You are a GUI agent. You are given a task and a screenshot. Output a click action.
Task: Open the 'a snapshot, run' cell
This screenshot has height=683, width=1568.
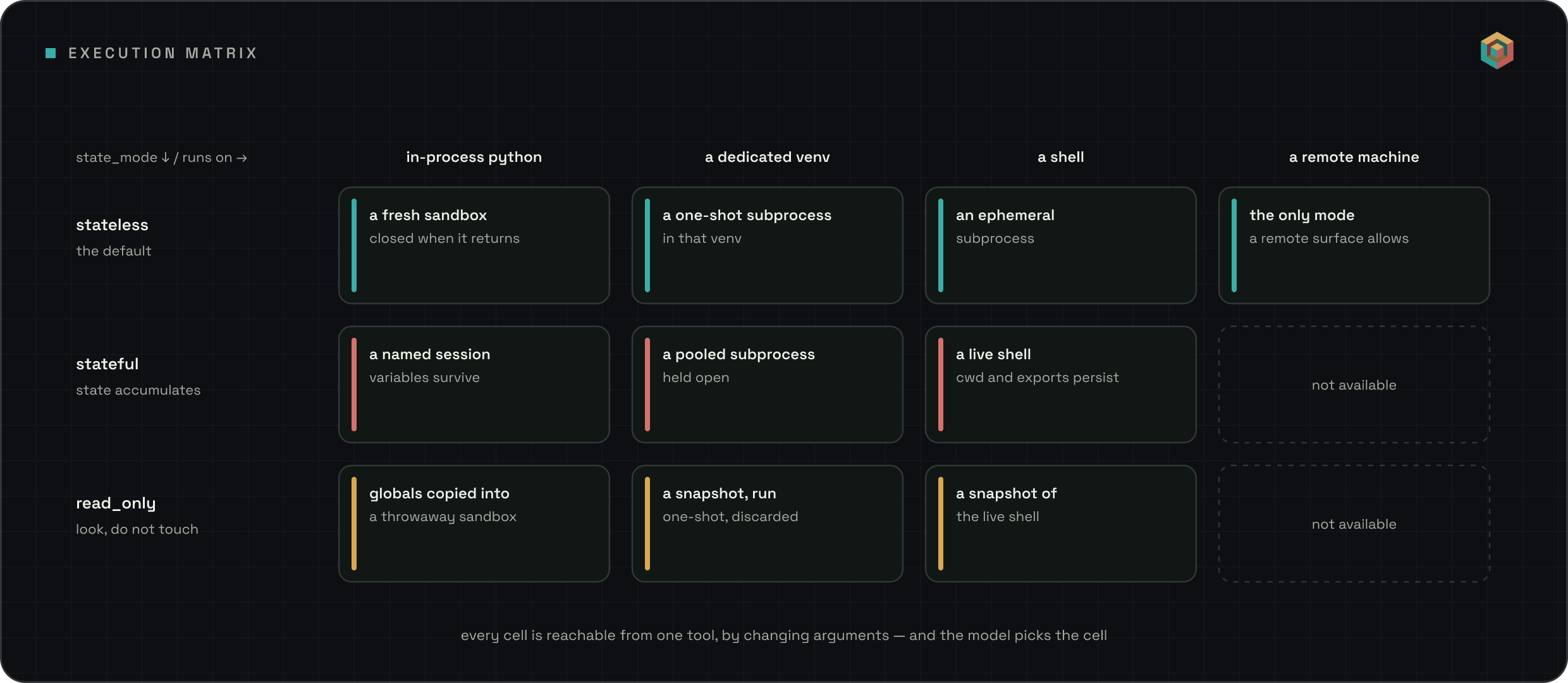coord(768,524)
